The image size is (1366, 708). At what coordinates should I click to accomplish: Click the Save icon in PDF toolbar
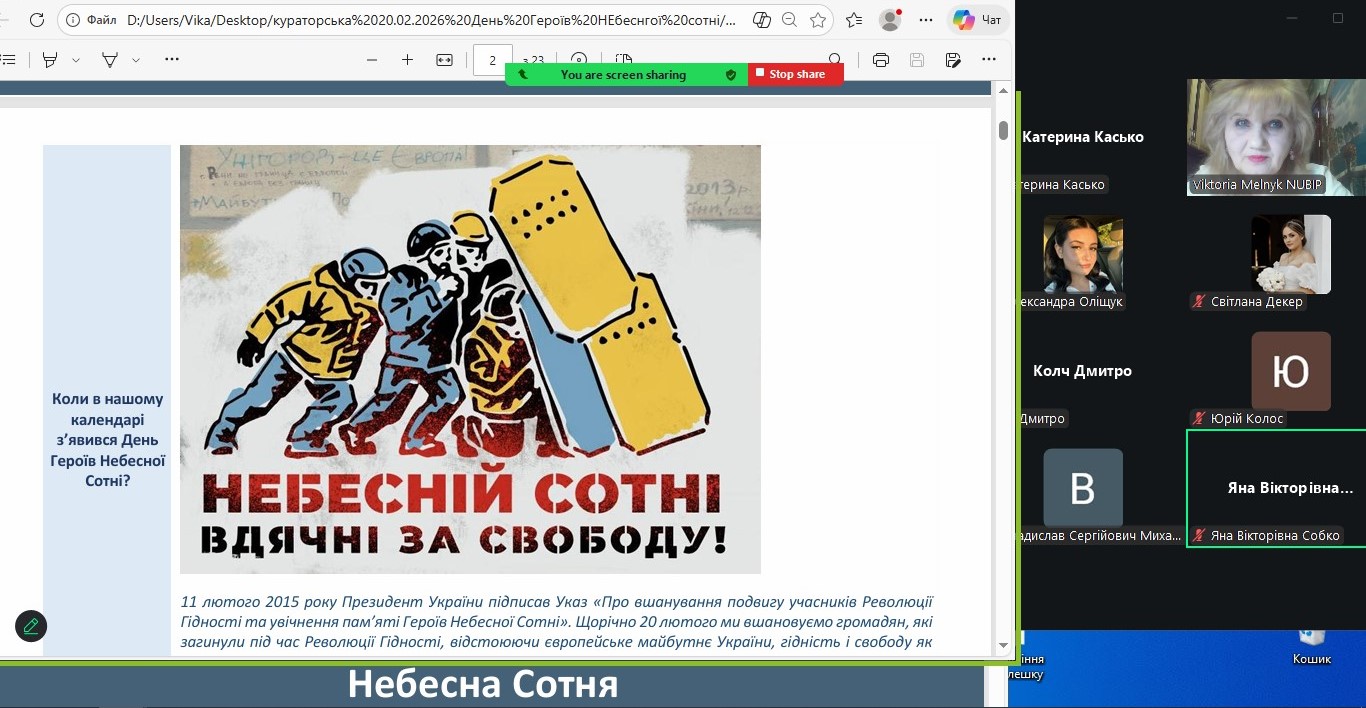[x=917, y=60]
